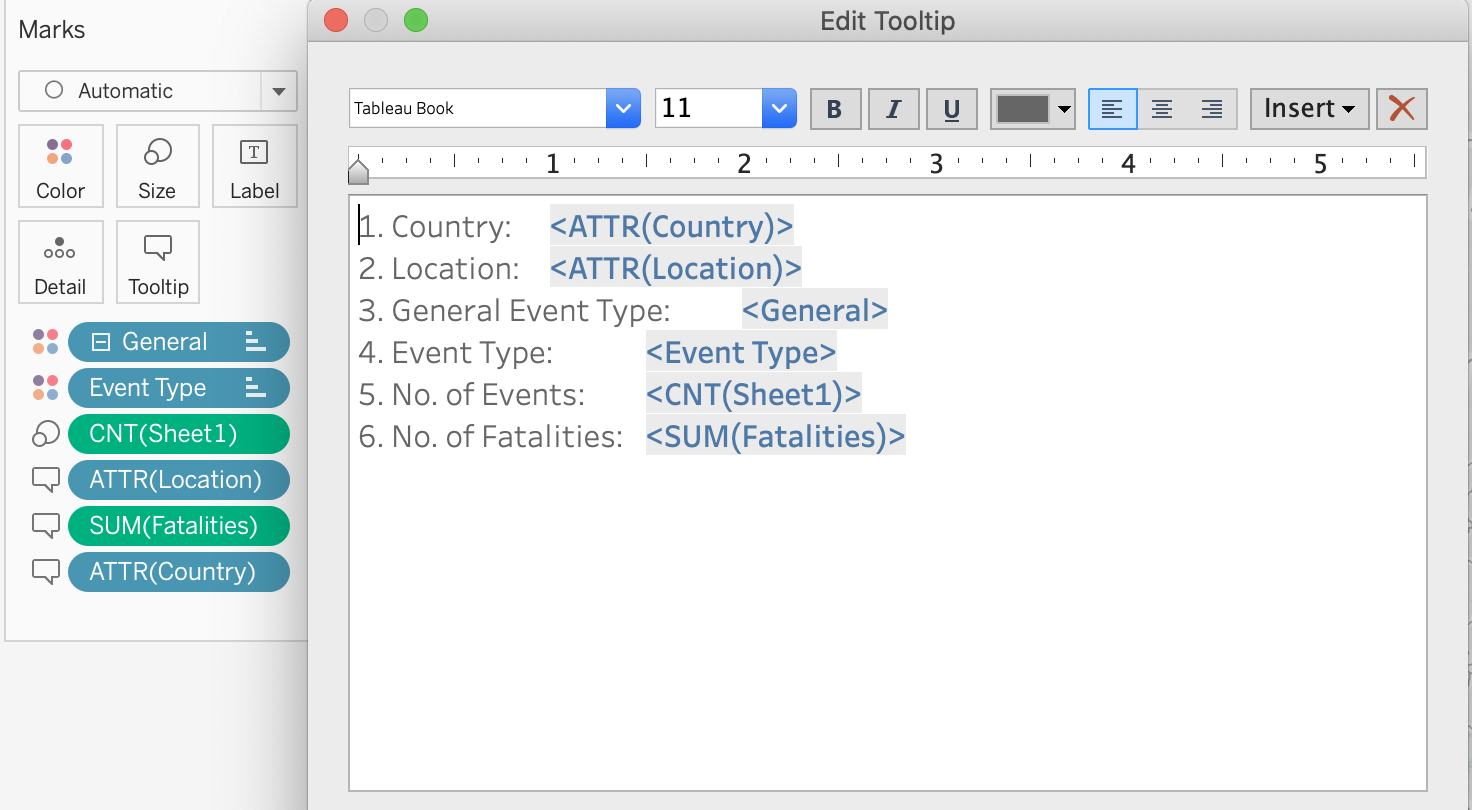Click the size icon beside CNT(Sheet1)

click(45, 434)
